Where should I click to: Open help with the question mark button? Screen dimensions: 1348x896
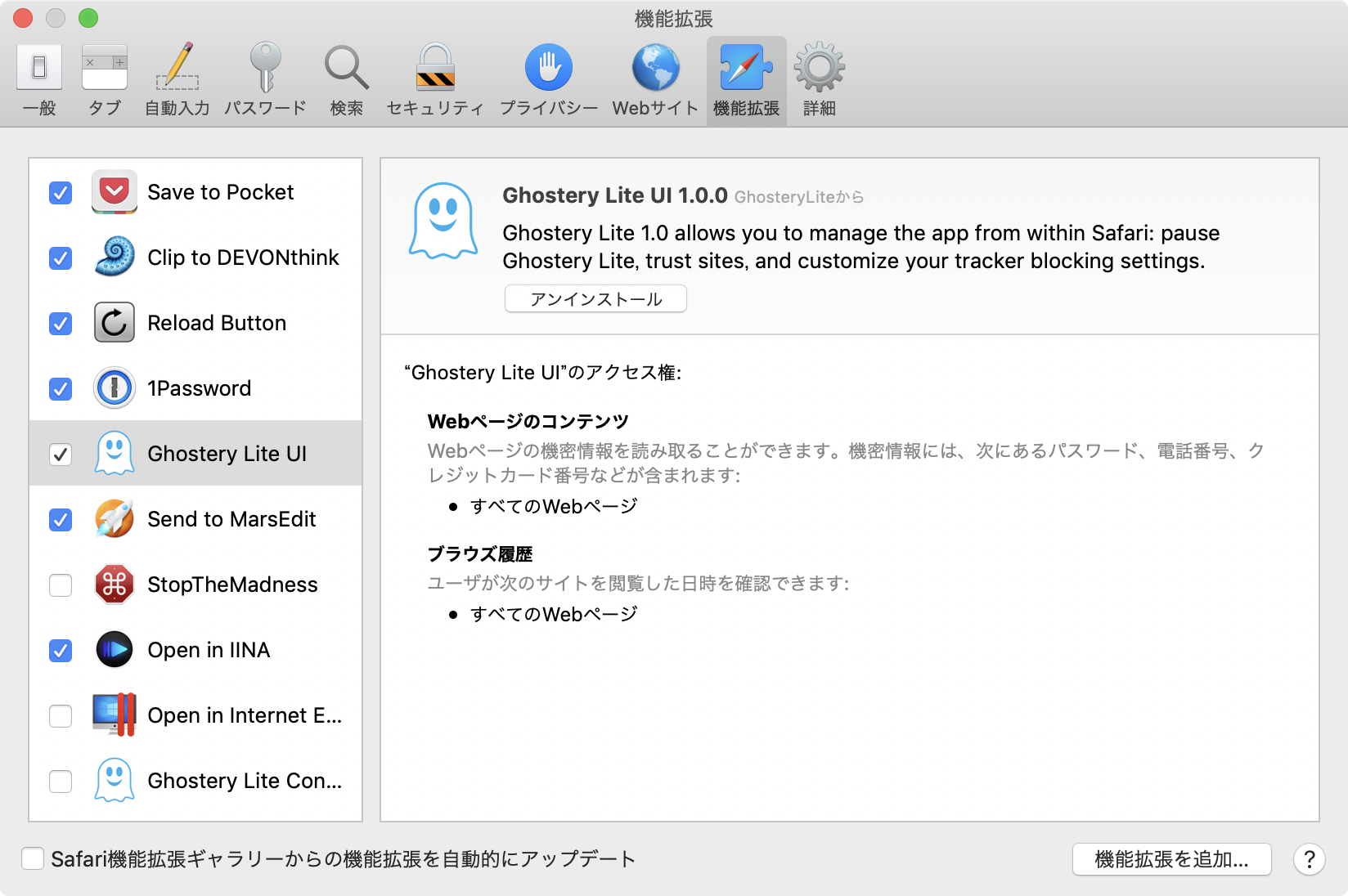(x=1309, y=859)
